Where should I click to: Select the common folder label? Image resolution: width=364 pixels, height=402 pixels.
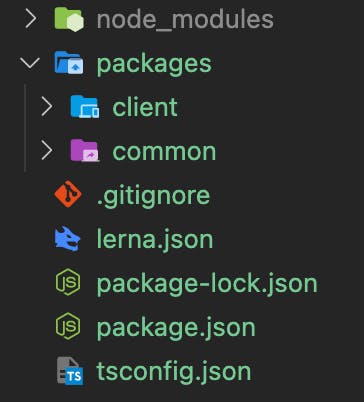[164, 152]
